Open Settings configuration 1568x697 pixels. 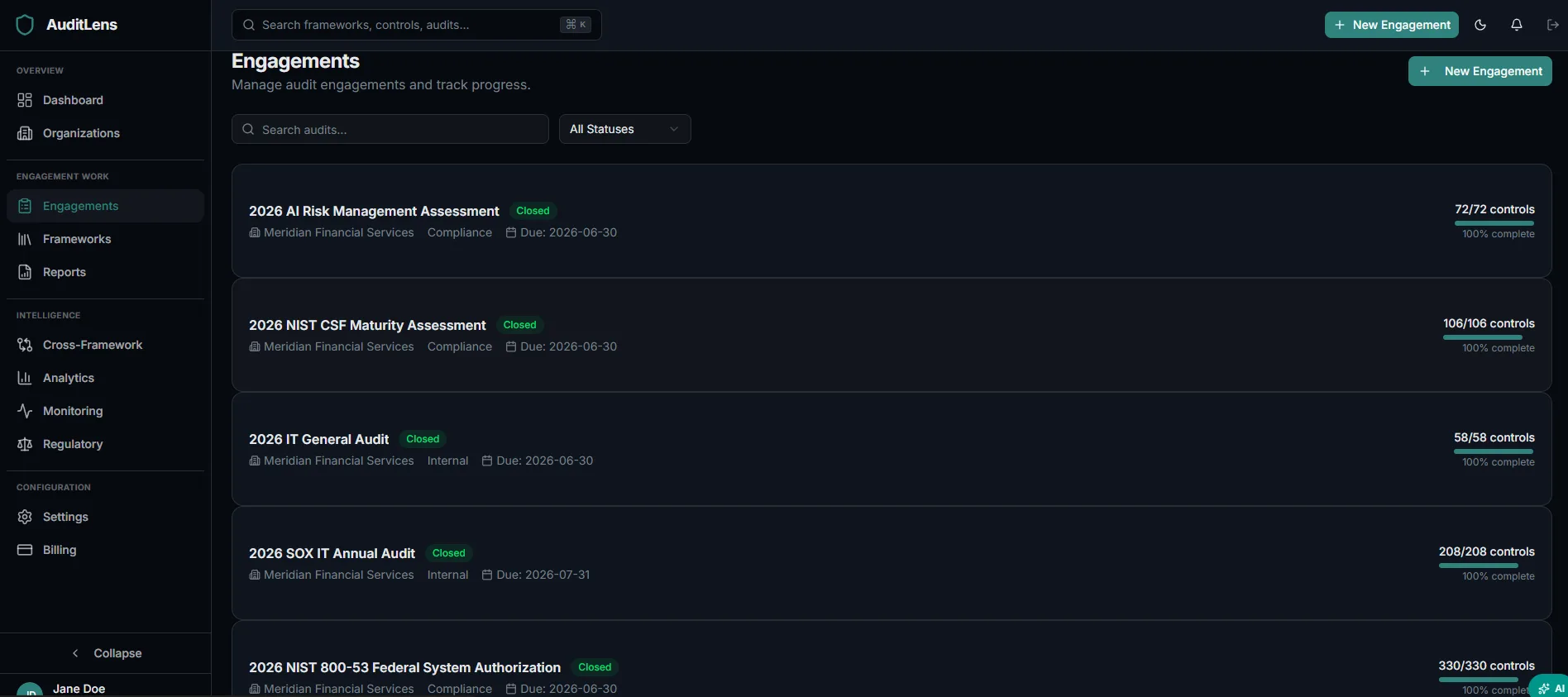[x=105, y=517]
